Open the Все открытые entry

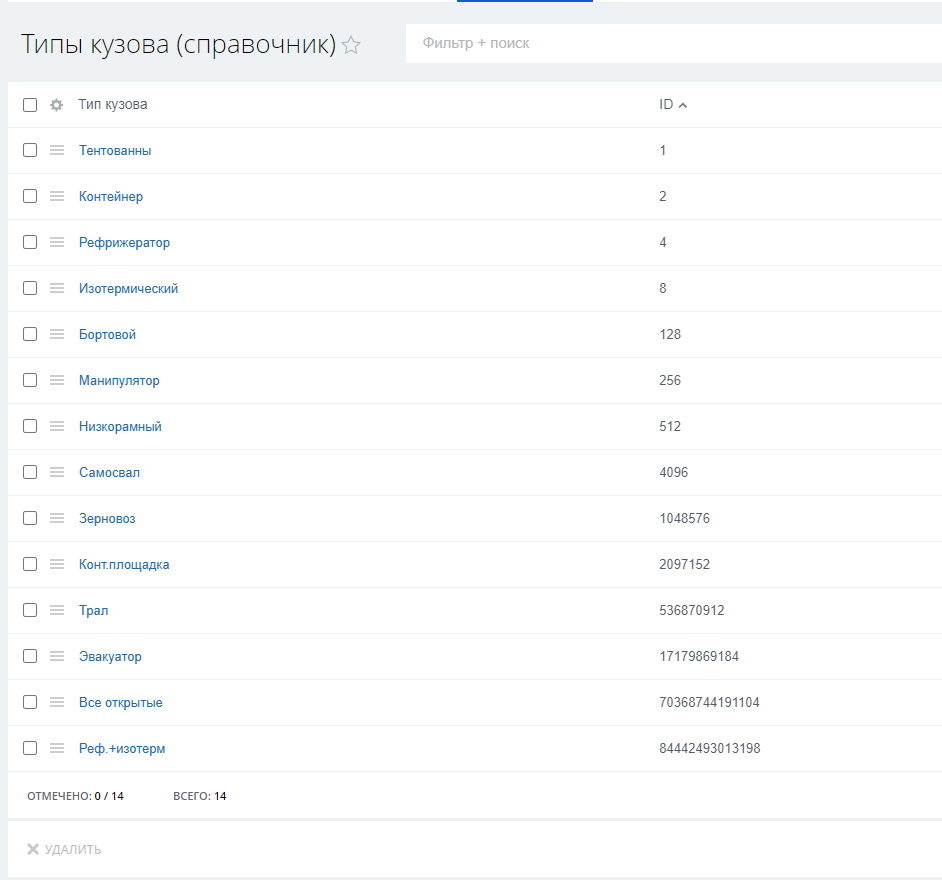[120, 702]
